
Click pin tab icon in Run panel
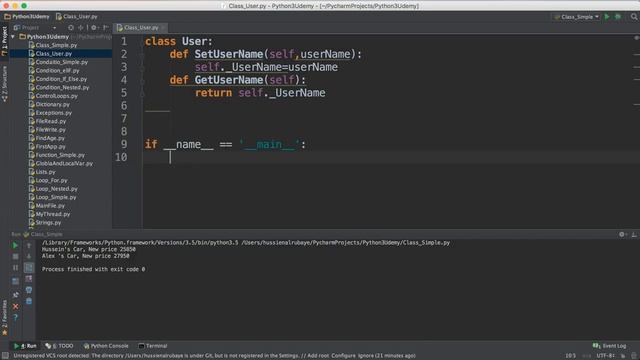[x=15, y=295]
